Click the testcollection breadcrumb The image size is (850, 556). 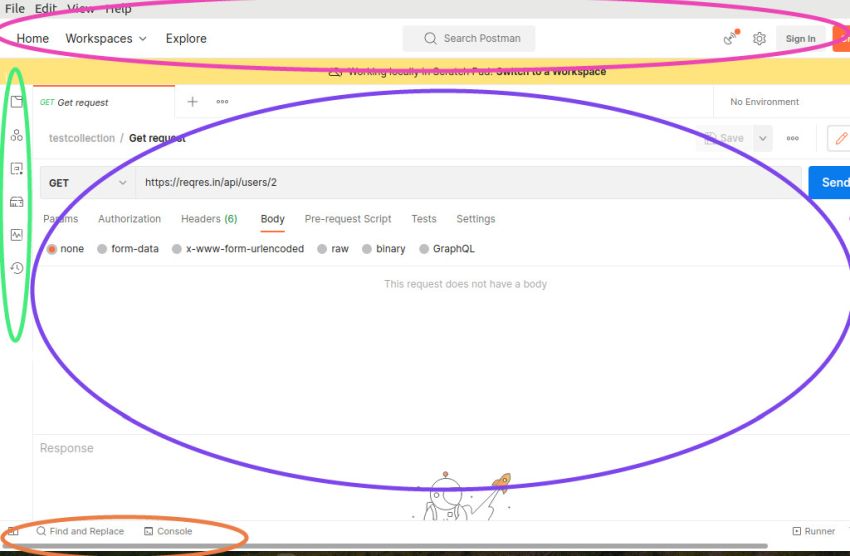click(x=82, y=138)
